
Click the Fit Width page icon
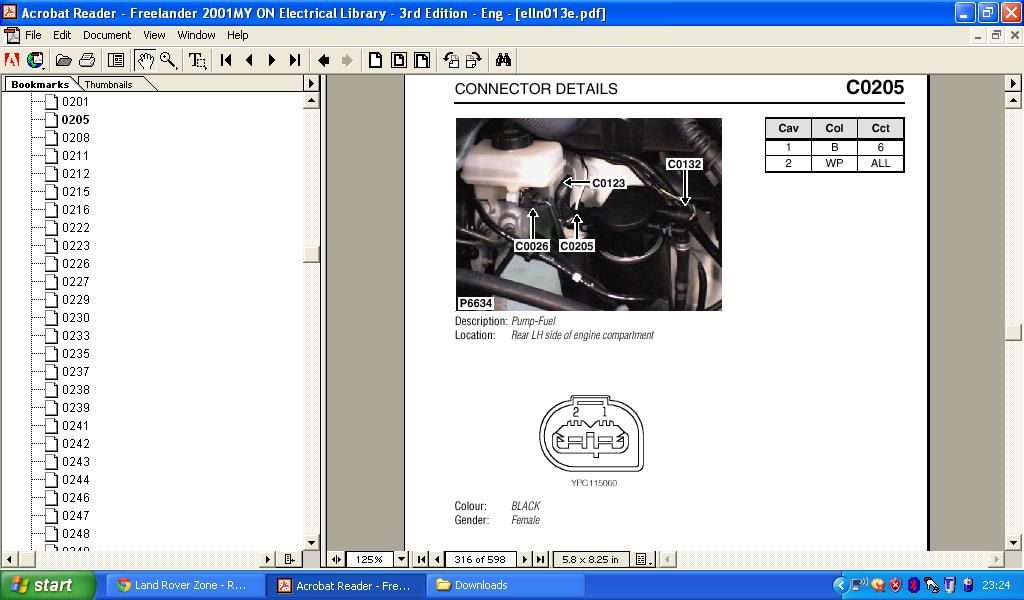[422, 61]
